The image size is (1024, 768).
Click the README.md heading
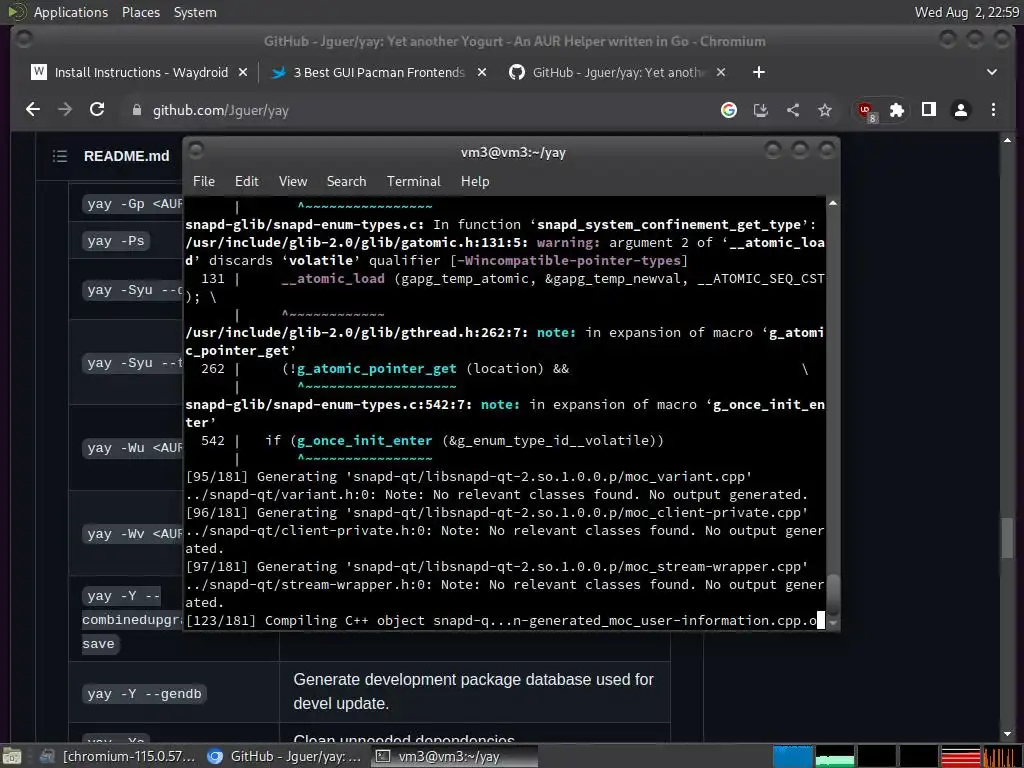point(126,155)
